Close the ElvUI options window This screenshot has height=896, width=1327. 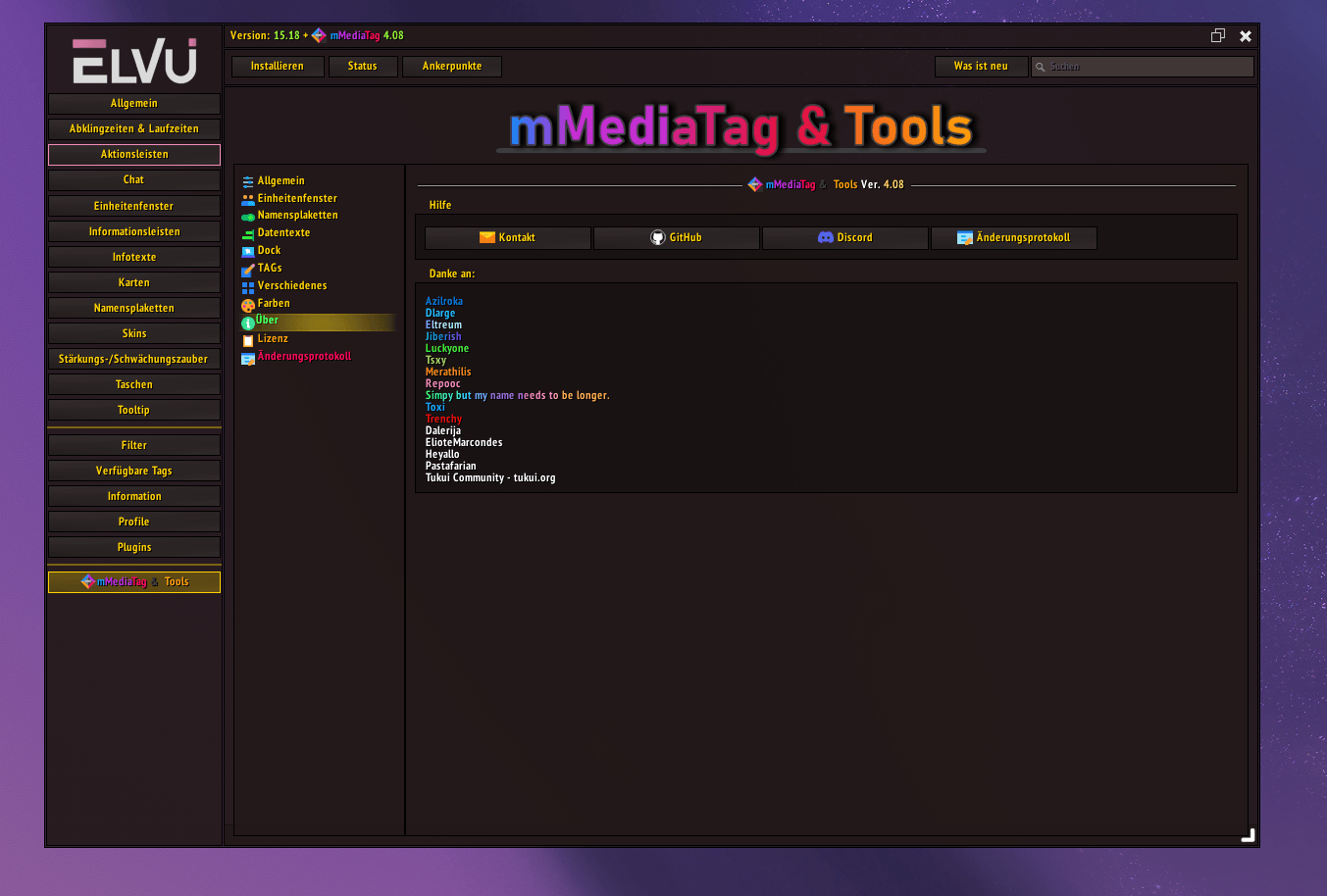1246,35
